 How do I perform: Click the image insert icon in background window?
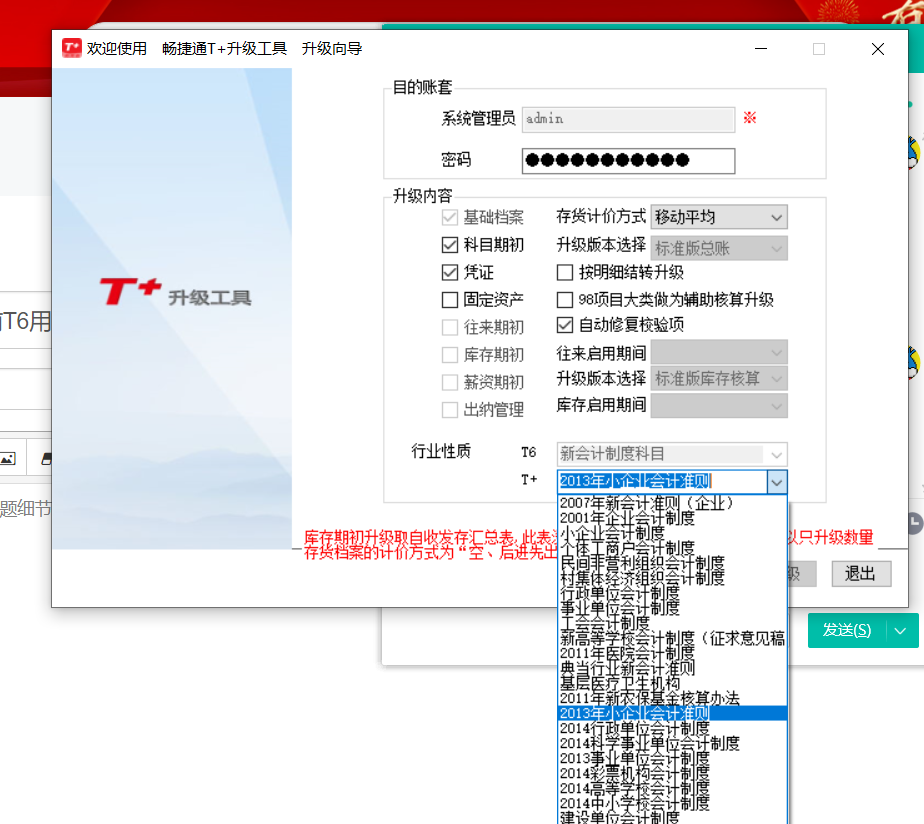coord(8,459)
